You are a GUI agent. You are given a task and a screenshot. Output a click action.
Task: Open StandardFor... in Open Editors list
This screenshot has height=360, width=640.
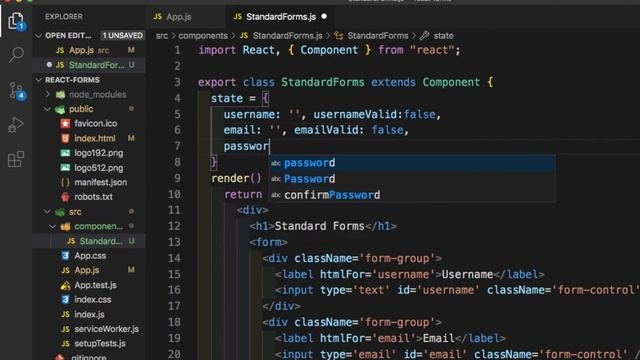(x=89, y=65)
